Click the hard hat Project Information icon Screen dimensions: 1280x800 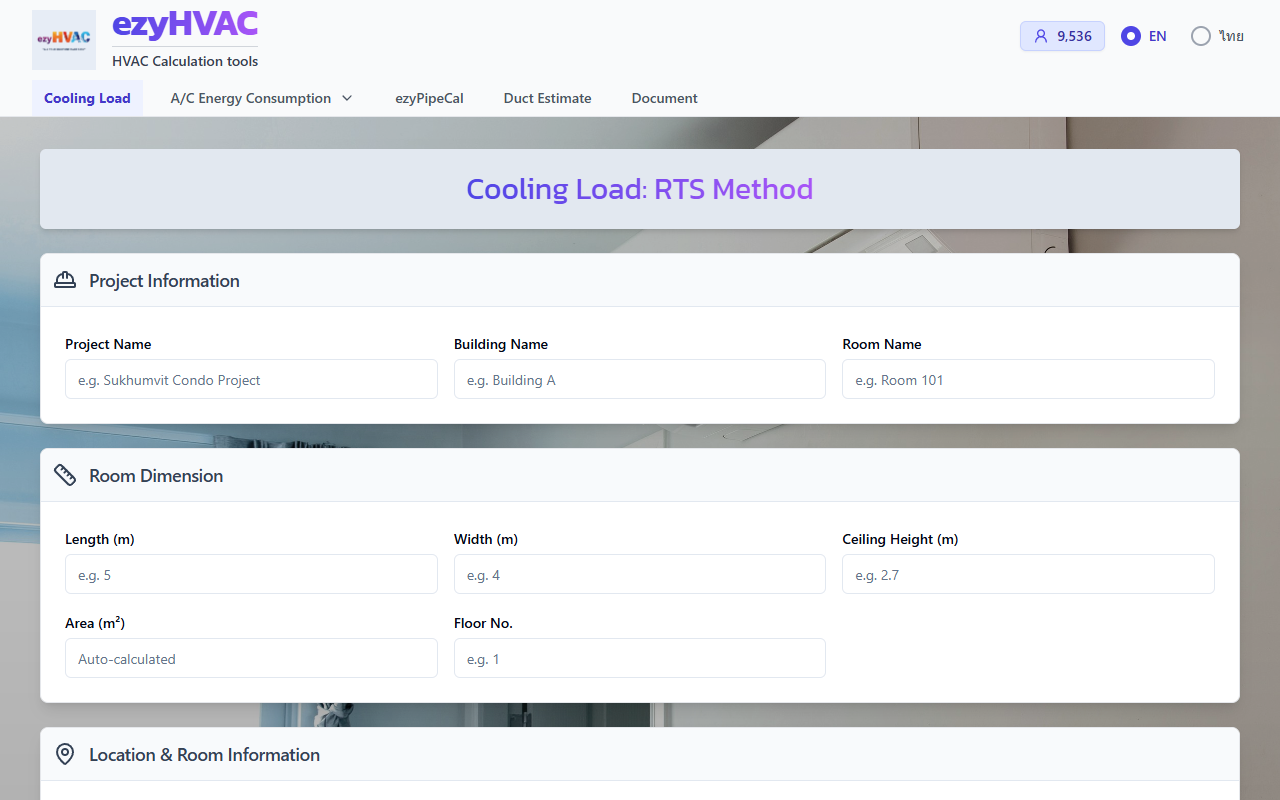65,281
